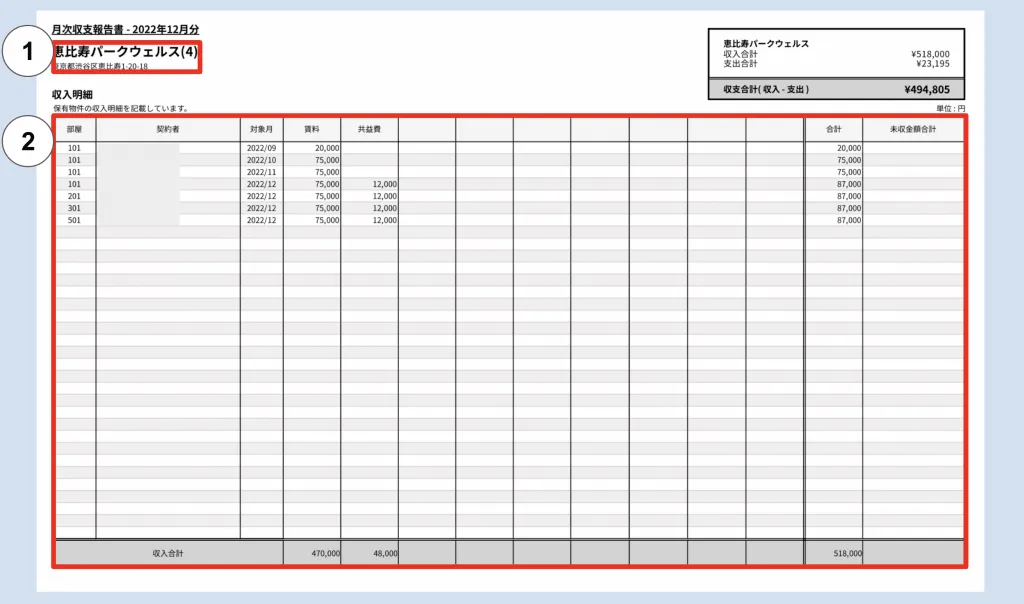Select the 契約者 column header
The width and height of the screenshot is (1024, 604).
point(168,129)
